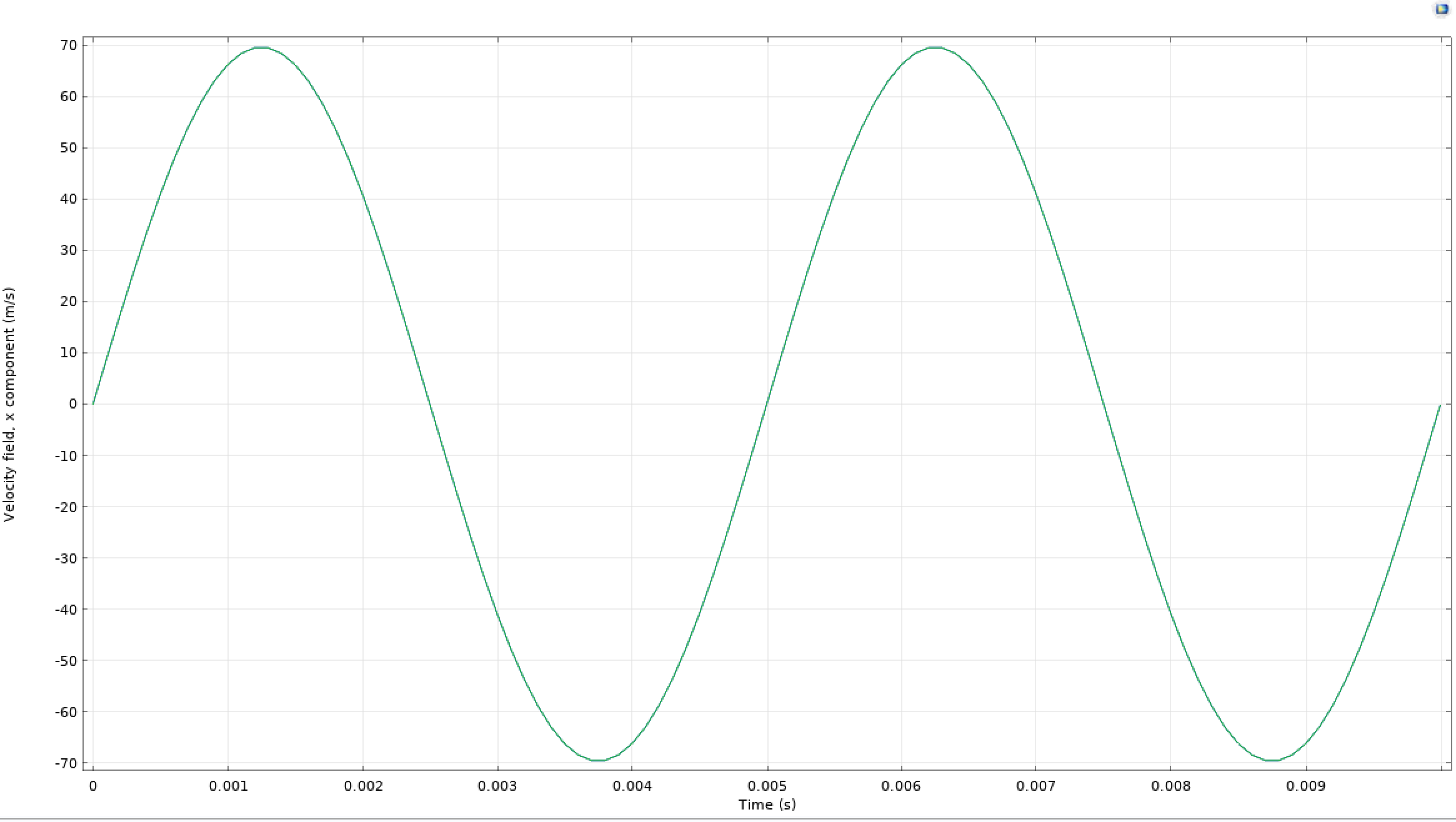Click the 0.004 x-axis tick label
Viewport: 1456px width, 822px height.
632,786
